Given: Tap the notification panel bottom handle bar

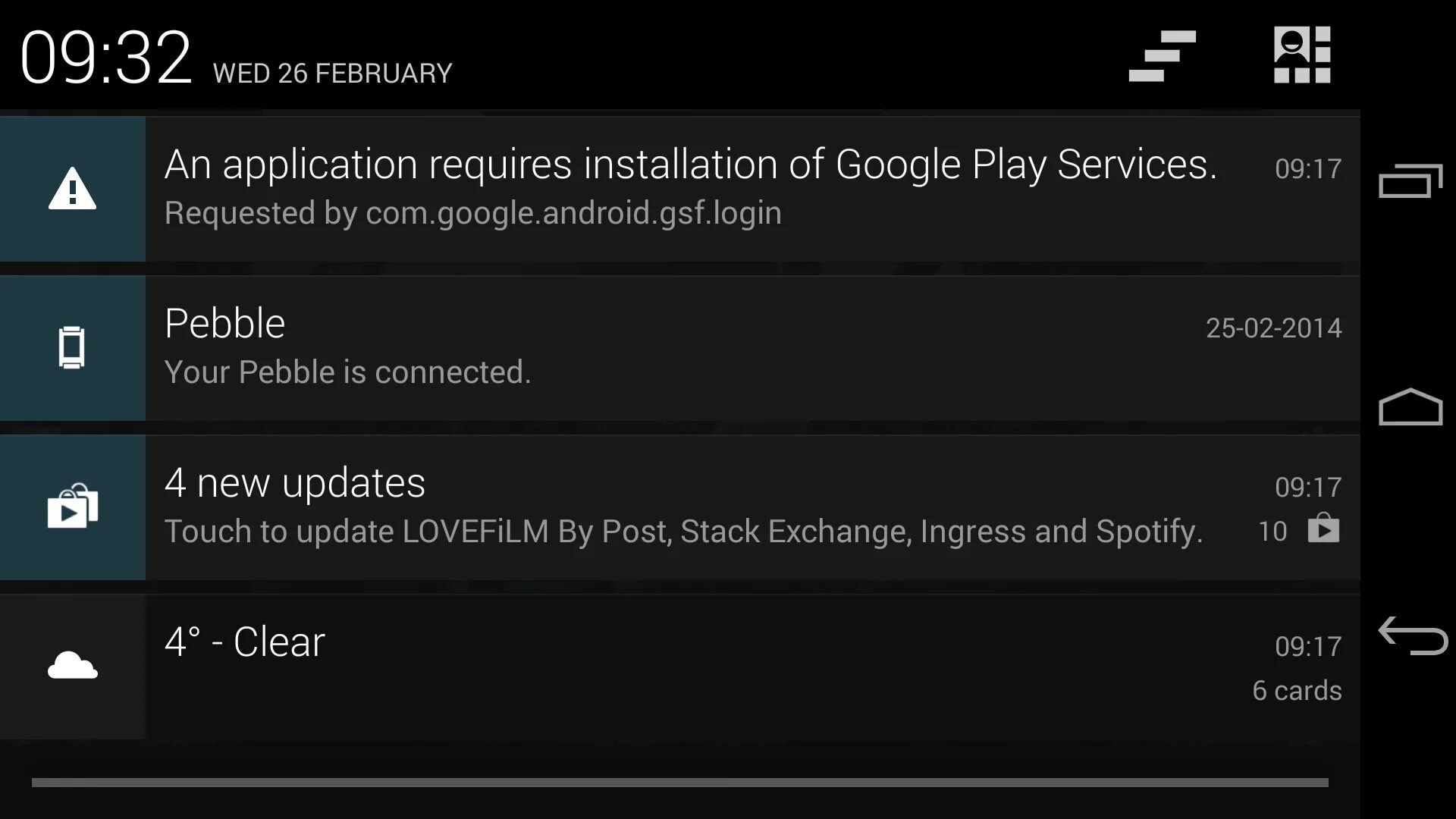Looking at the screenshot, I should tap(679, 782).
